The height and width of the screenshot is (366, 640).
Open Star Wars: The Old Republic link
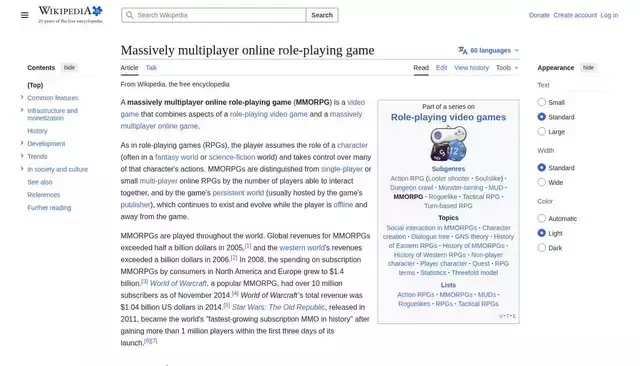click(278, 307)
